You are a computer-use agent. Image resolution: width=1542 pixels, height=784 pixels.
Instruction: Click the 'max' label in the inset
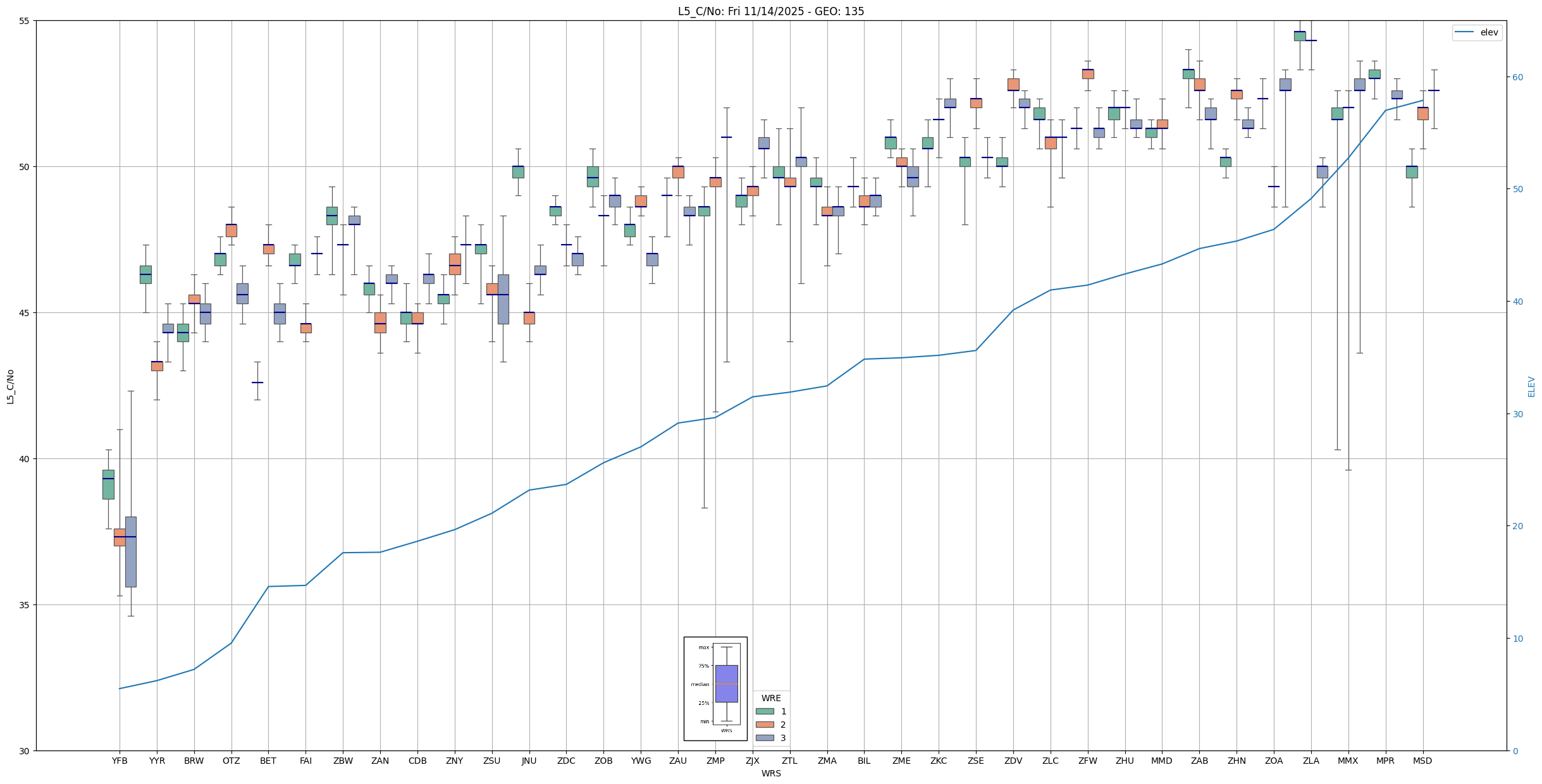[x=703, y=647]
